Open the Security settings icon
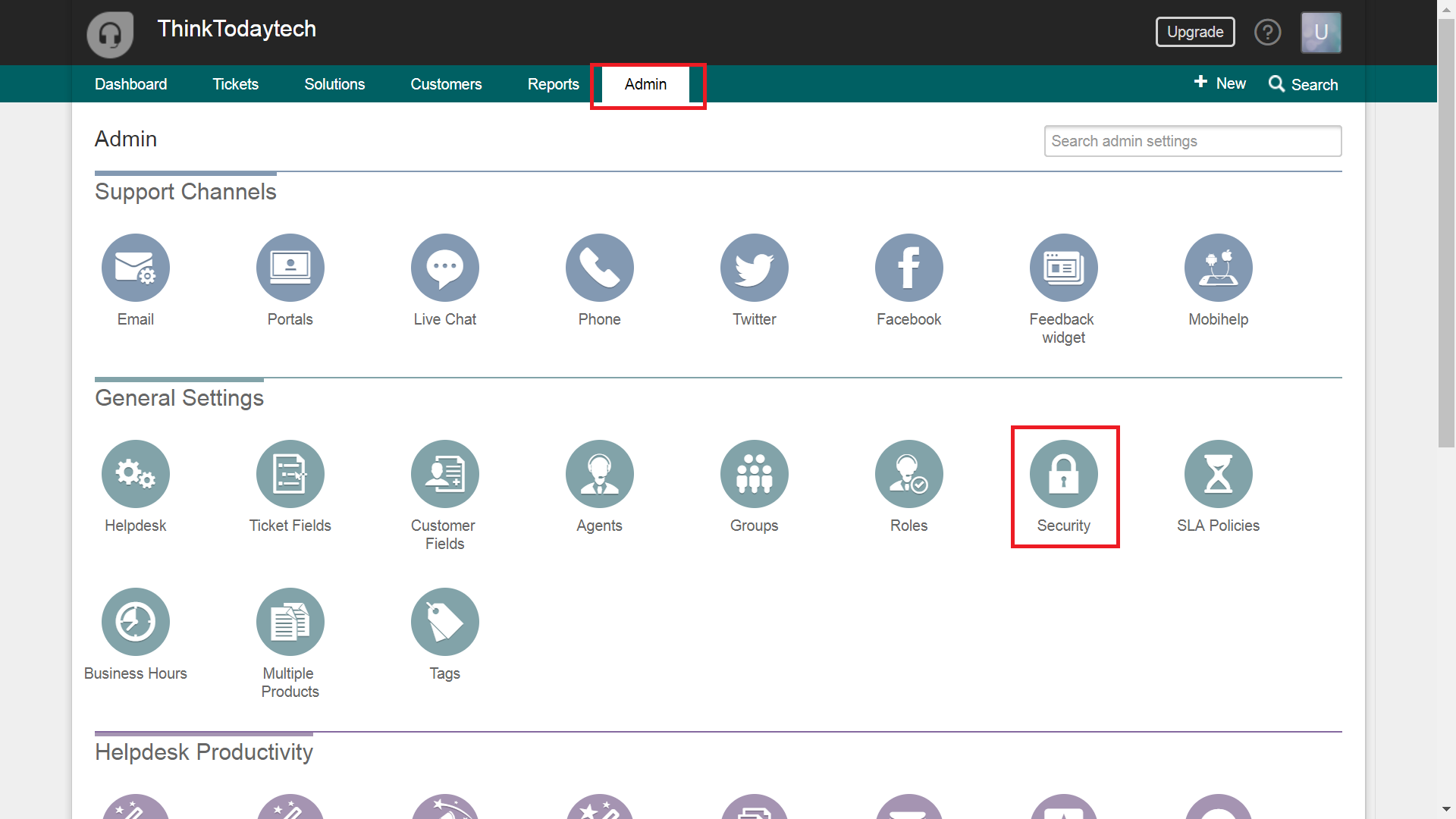This screenshot has width=1456, height=819. pyautogui.click(x=1064, y=474)
